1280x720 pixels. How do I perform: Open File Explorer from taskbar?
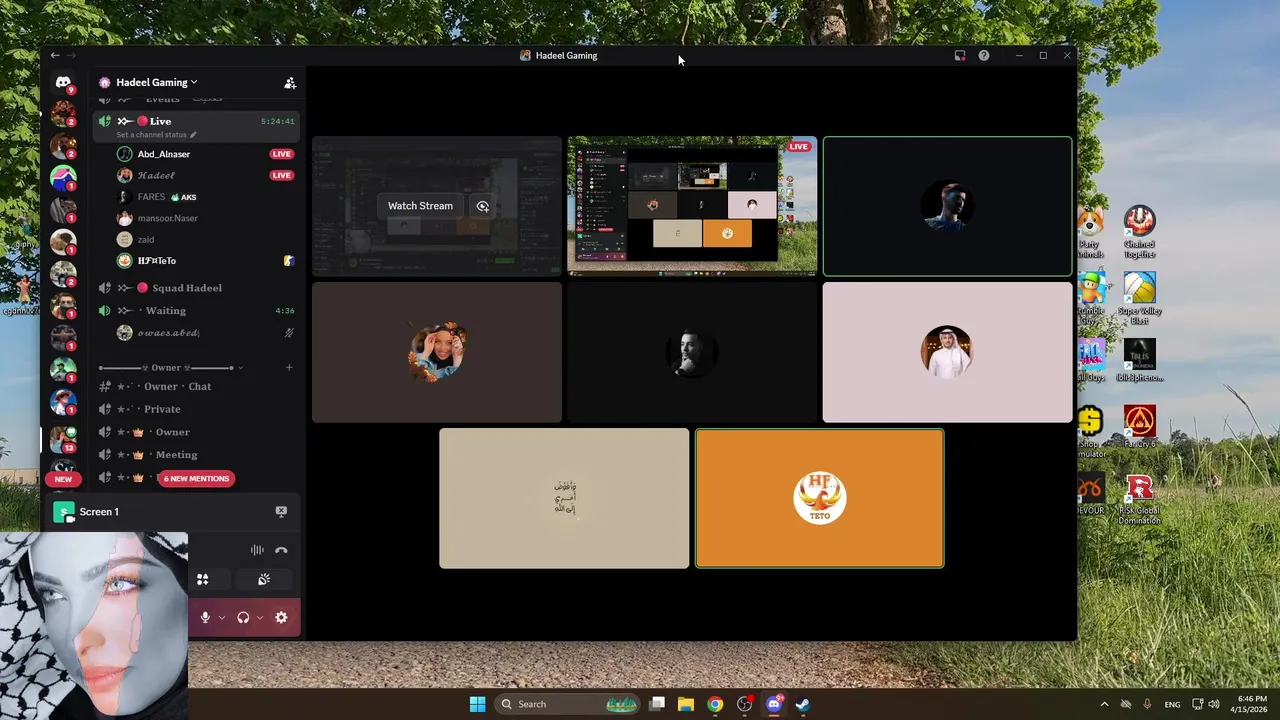click(x=686, y=704)
